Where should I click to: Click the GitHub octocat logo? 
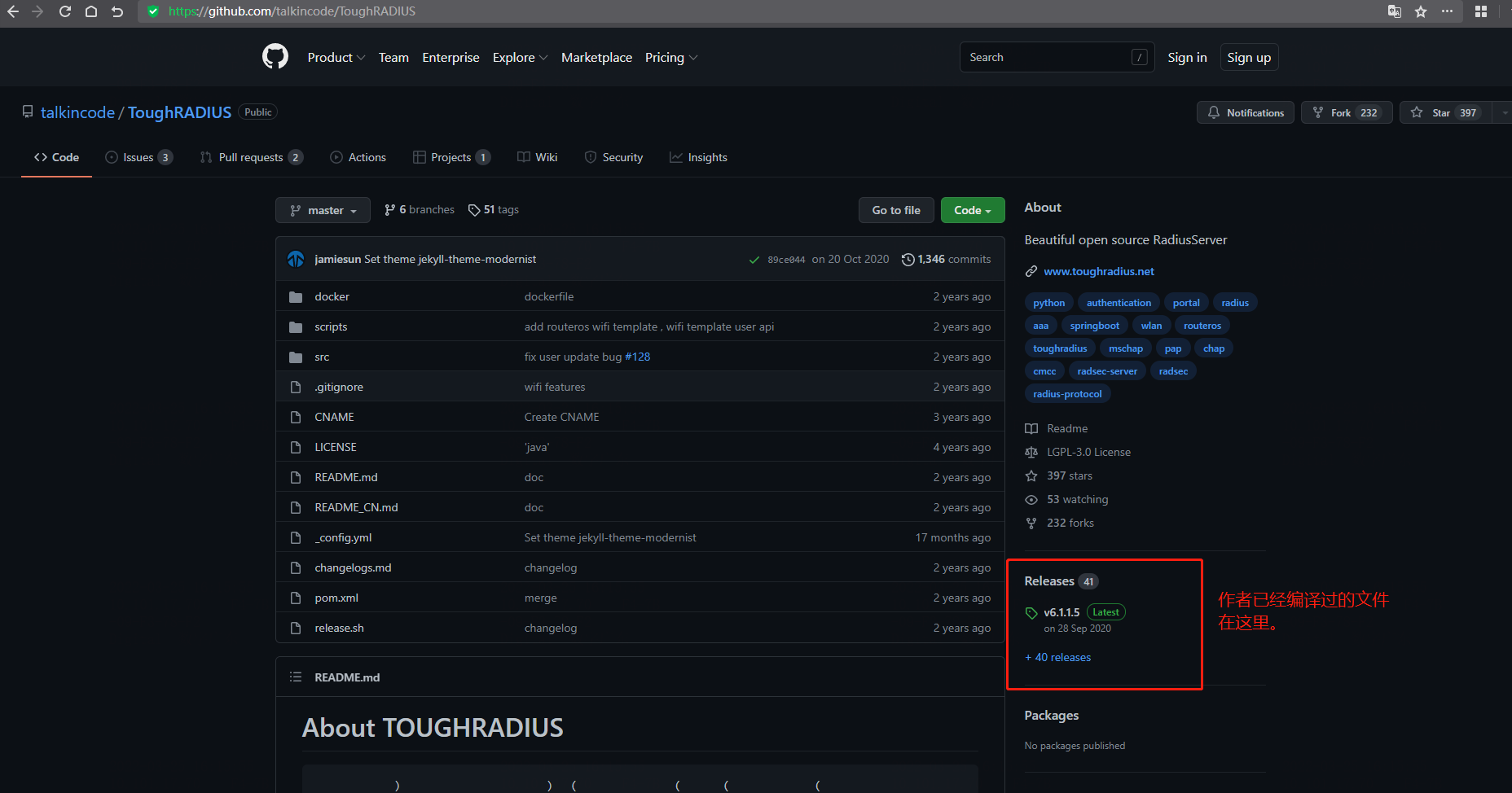tap(275, 56)
